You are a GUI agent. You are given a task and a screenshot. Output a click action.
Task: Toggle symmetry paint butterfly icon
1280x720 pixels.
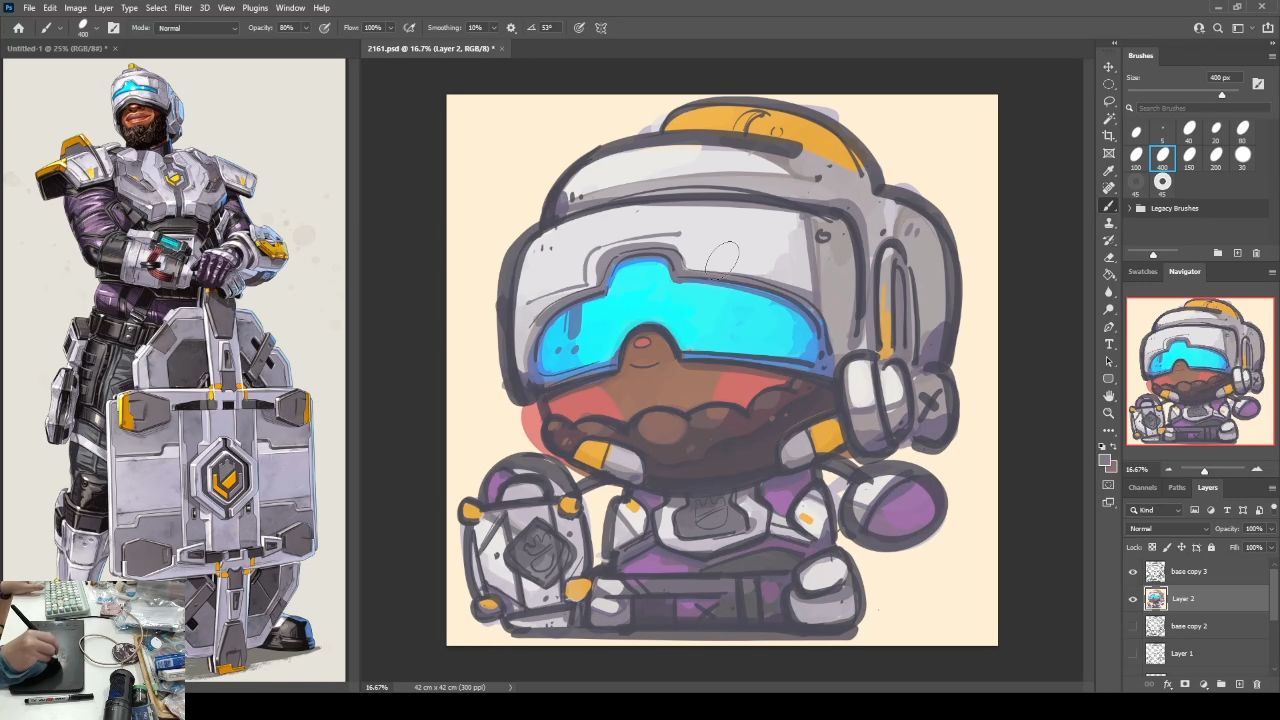click(x=601, y=28)
